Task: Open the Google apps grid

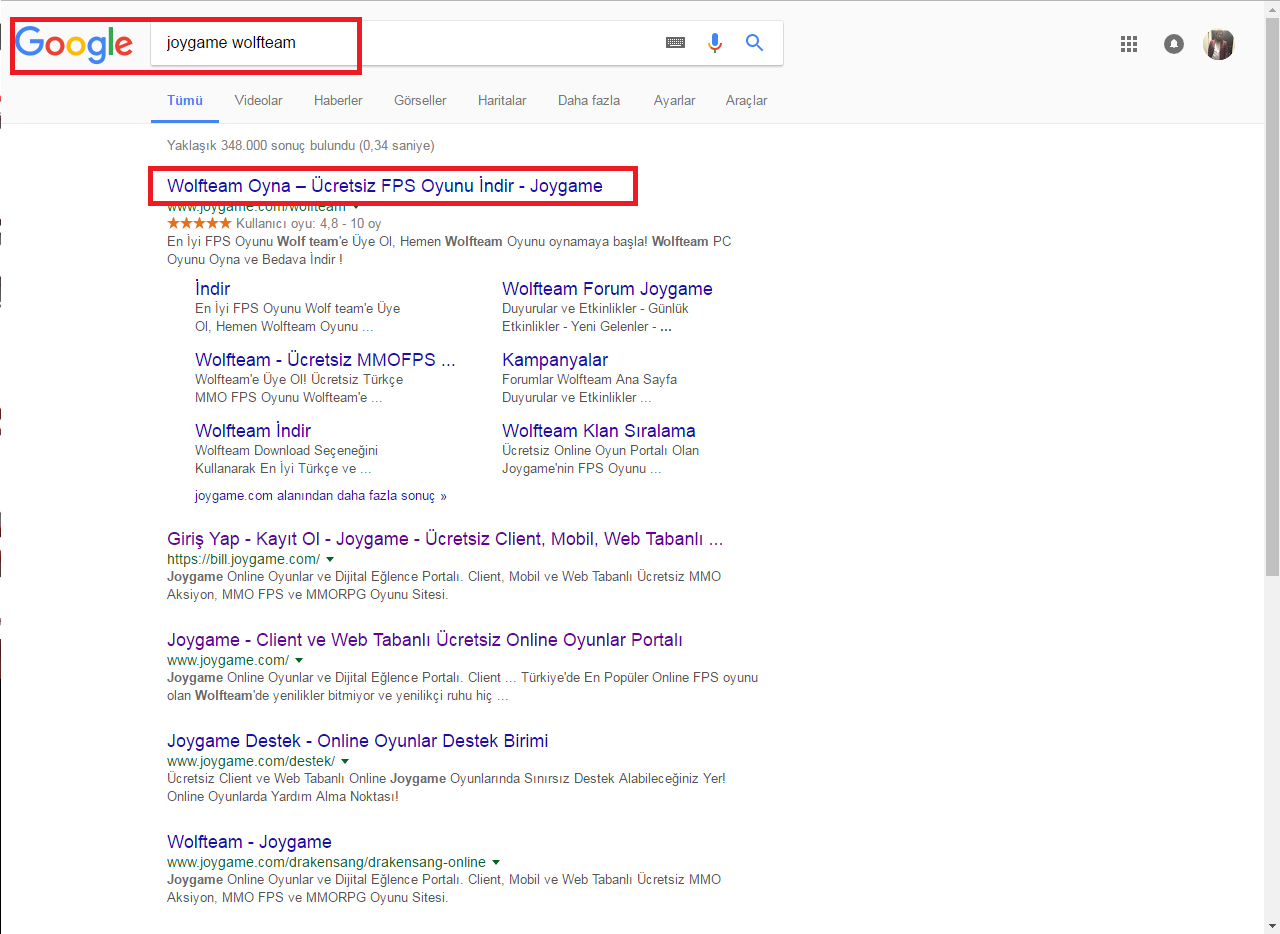Action: pyautogui.click(x=1129, y=44)
